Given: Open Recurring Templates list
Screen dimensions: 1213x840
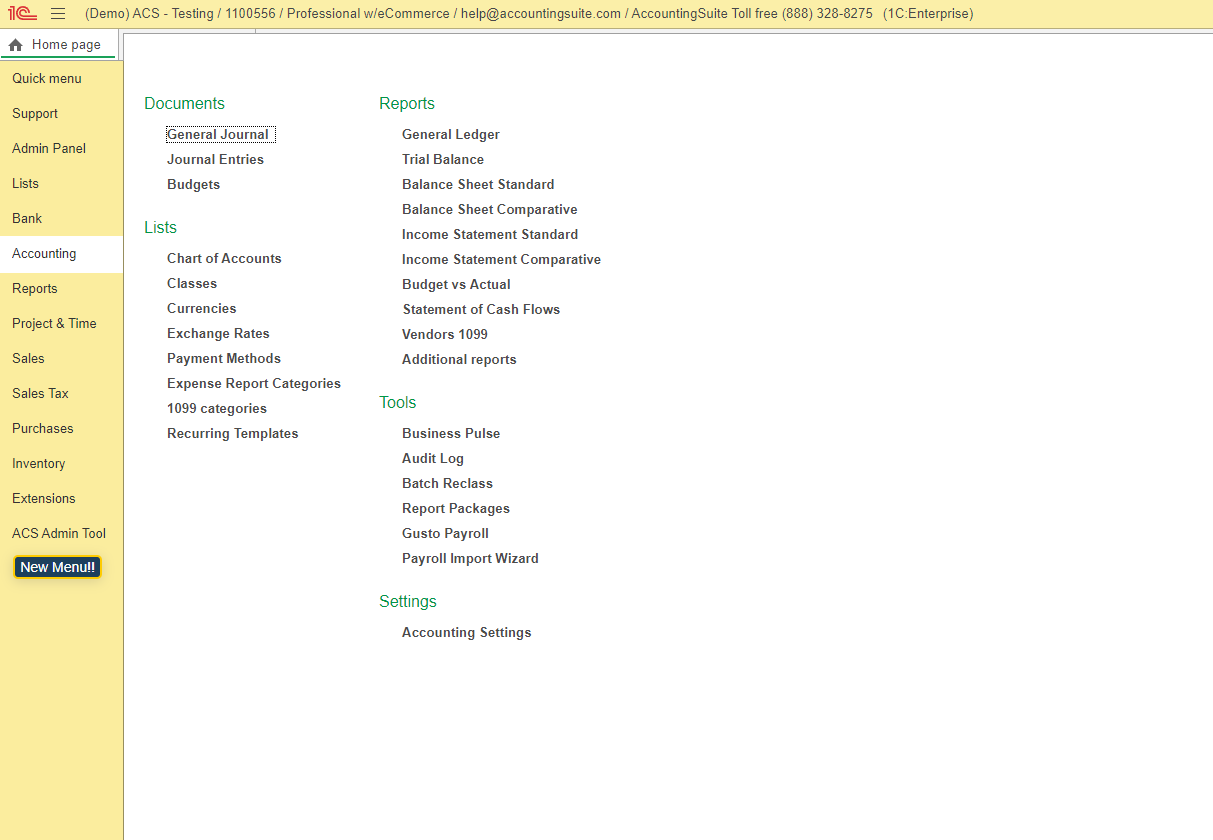Looking at the screenshot, I should 233,434.
